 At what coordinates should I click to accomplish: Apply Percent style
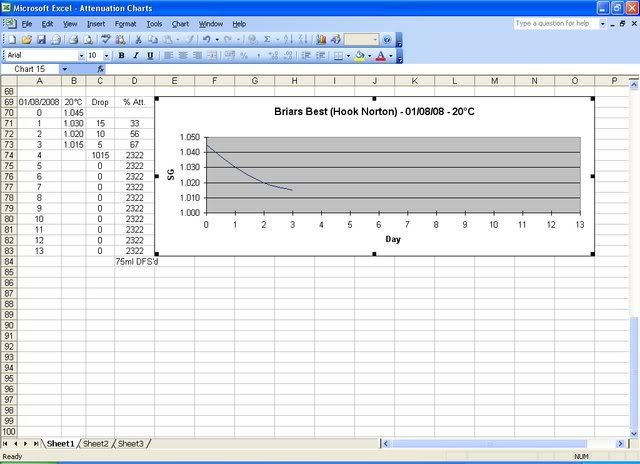pos(244,56)
